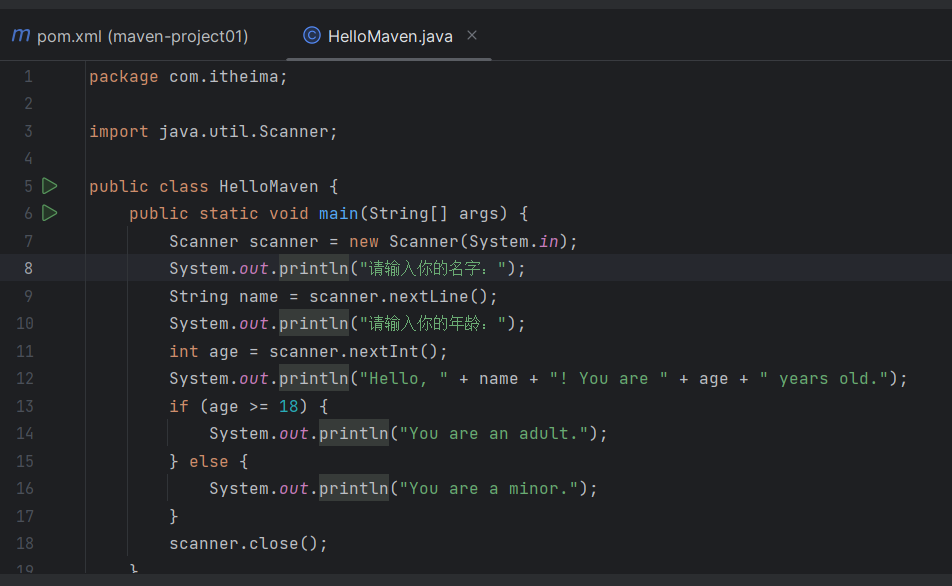
Task: Click the closing brace on line 17
Action: click(x=174, y=516)
